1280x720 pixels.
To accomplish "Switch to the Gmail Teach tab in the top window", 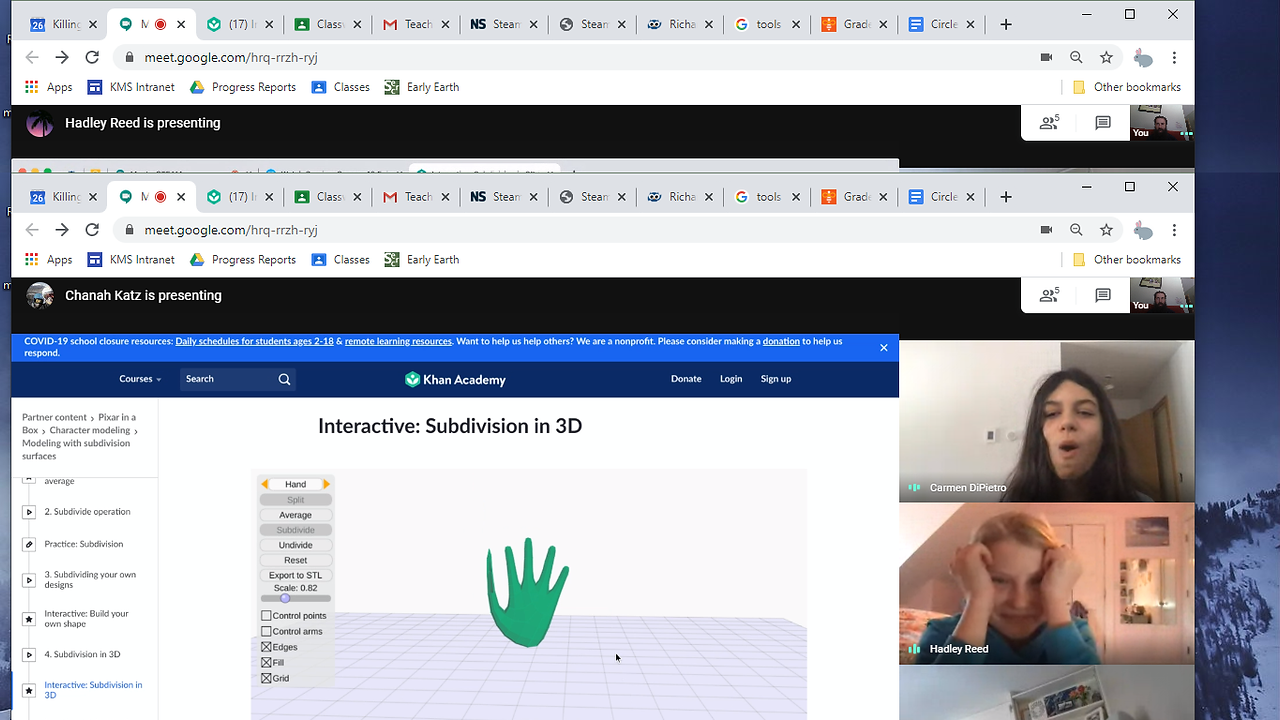I will [417, 24].
